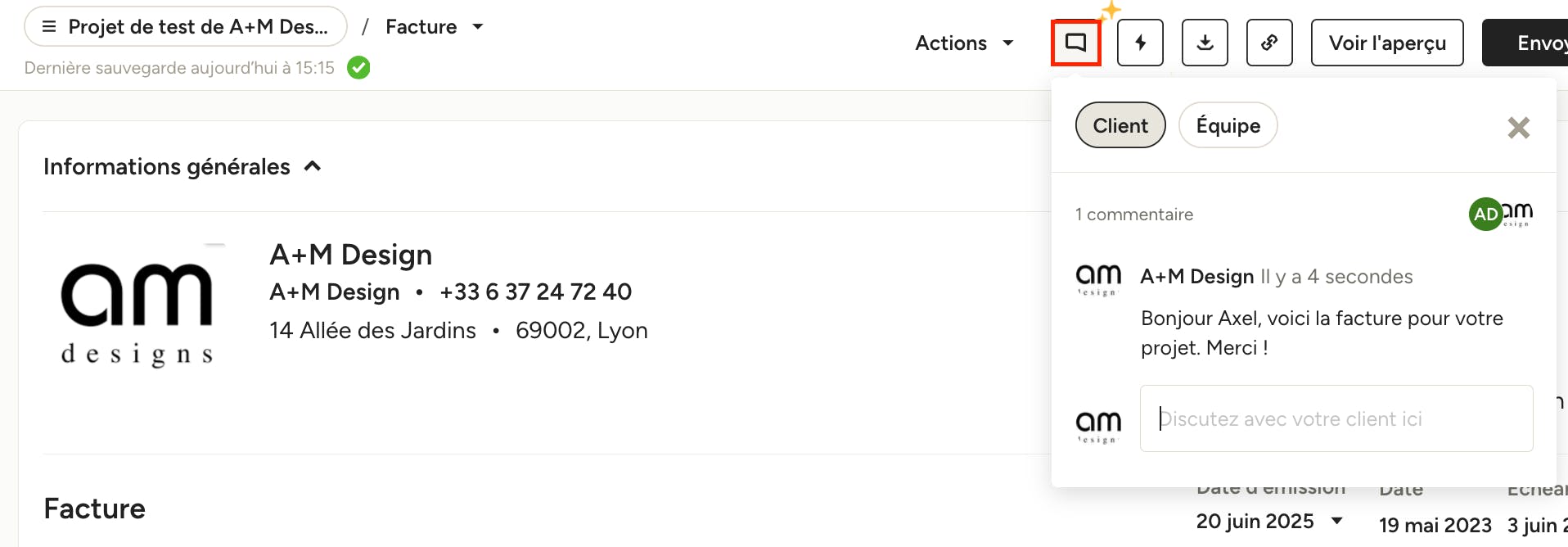The image size is (1568, 547).
Task: Click the lightning bolt automation icon
Action: [1140, 43]
